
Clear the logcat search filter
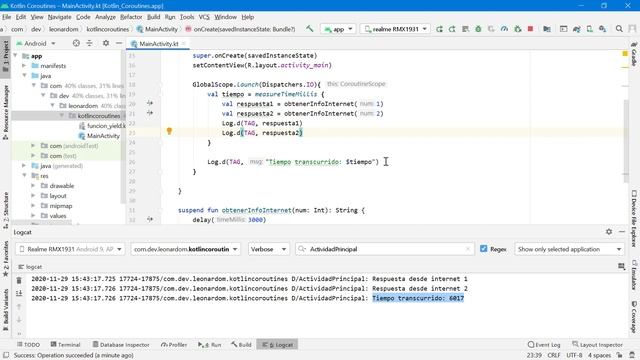tap(468, 249)
